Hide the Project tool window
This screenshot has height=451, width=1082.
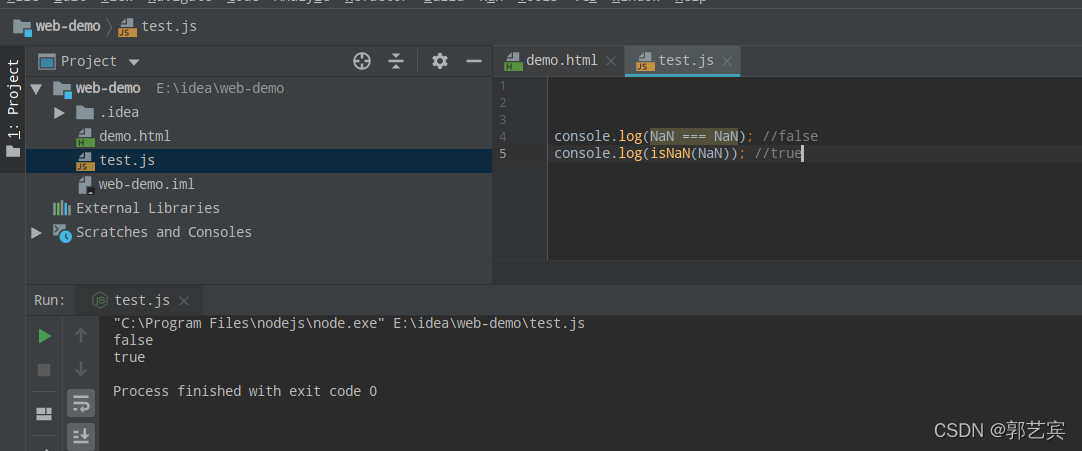[473, 61]
